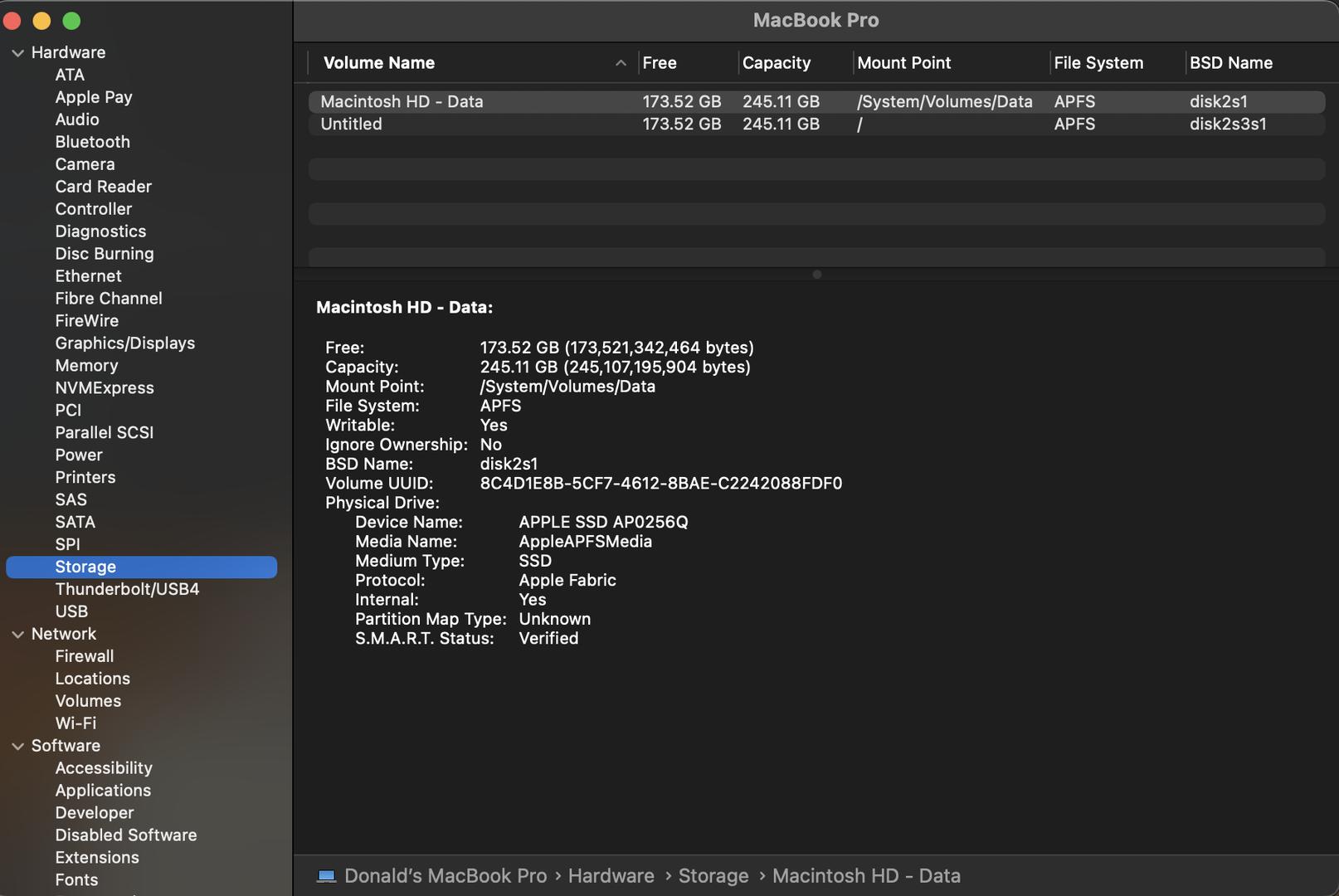Sort by the Mount Point column header

pos(904,63)
